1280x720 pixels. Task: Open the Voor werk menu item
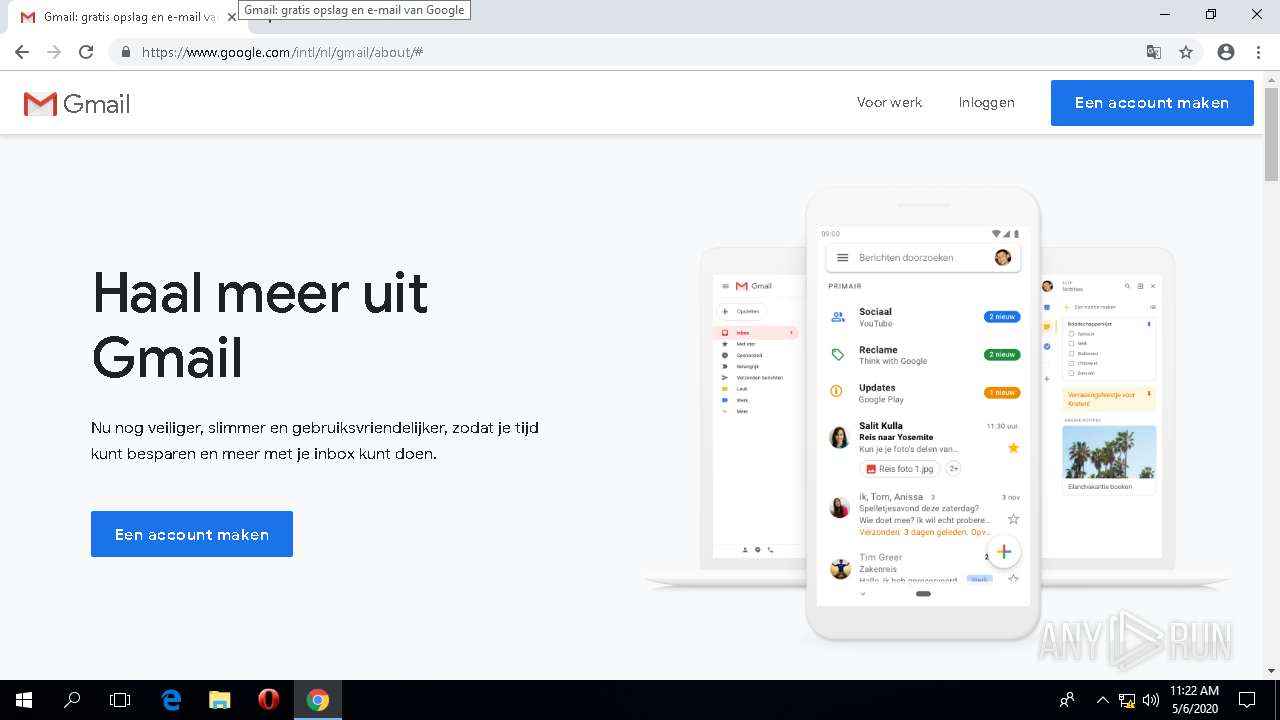[889, 102]
